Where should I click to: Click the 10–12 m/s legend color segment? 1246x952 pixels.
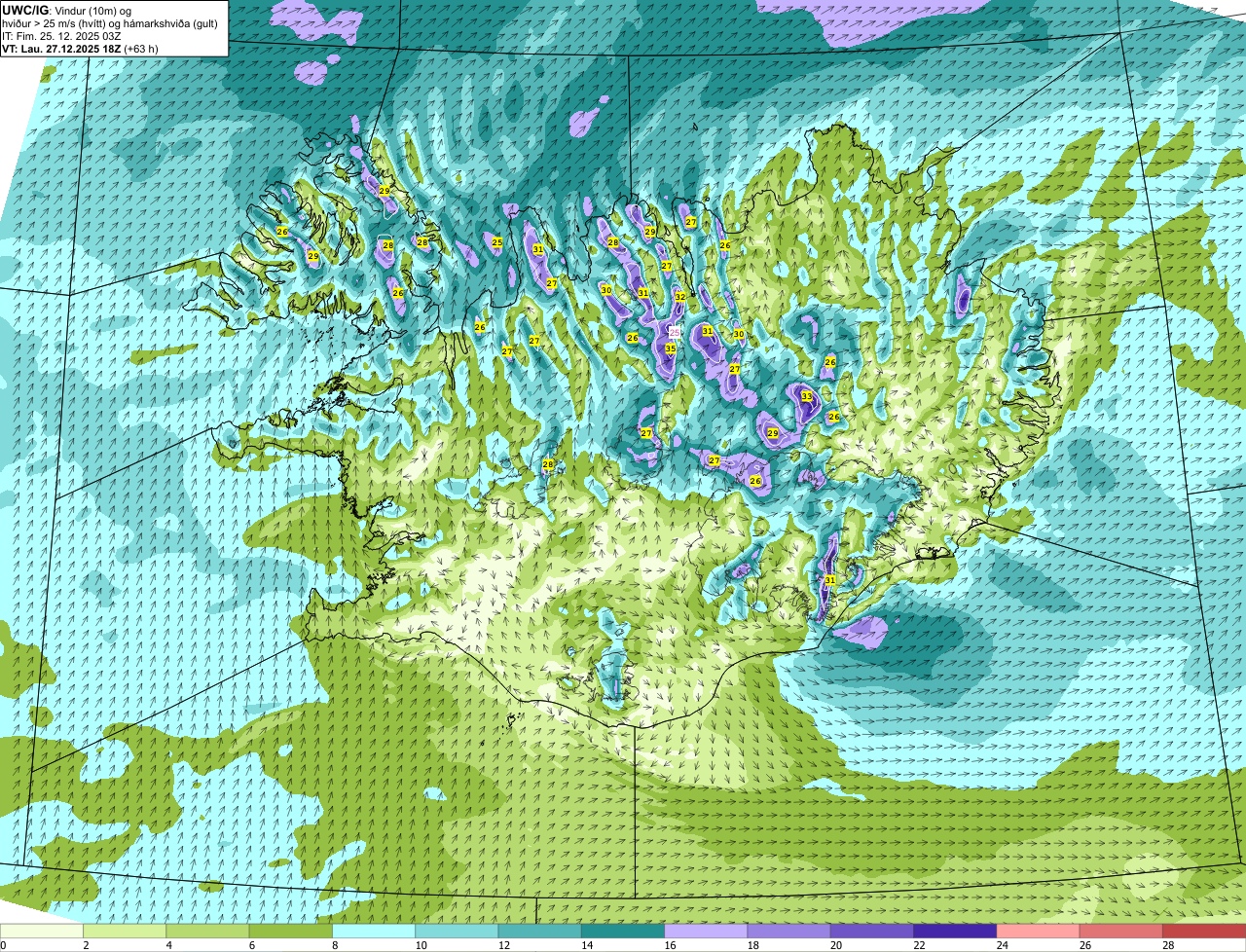click(x=457, y=931)
